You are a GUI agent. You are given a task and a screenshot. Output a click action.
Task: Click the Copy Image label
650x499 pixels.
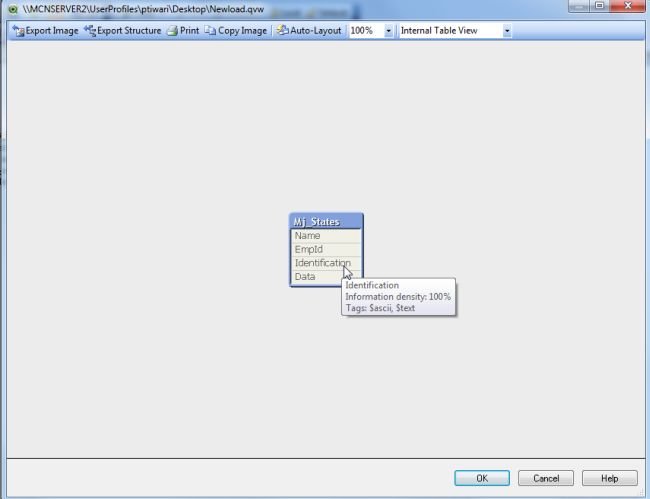[243, 31]
